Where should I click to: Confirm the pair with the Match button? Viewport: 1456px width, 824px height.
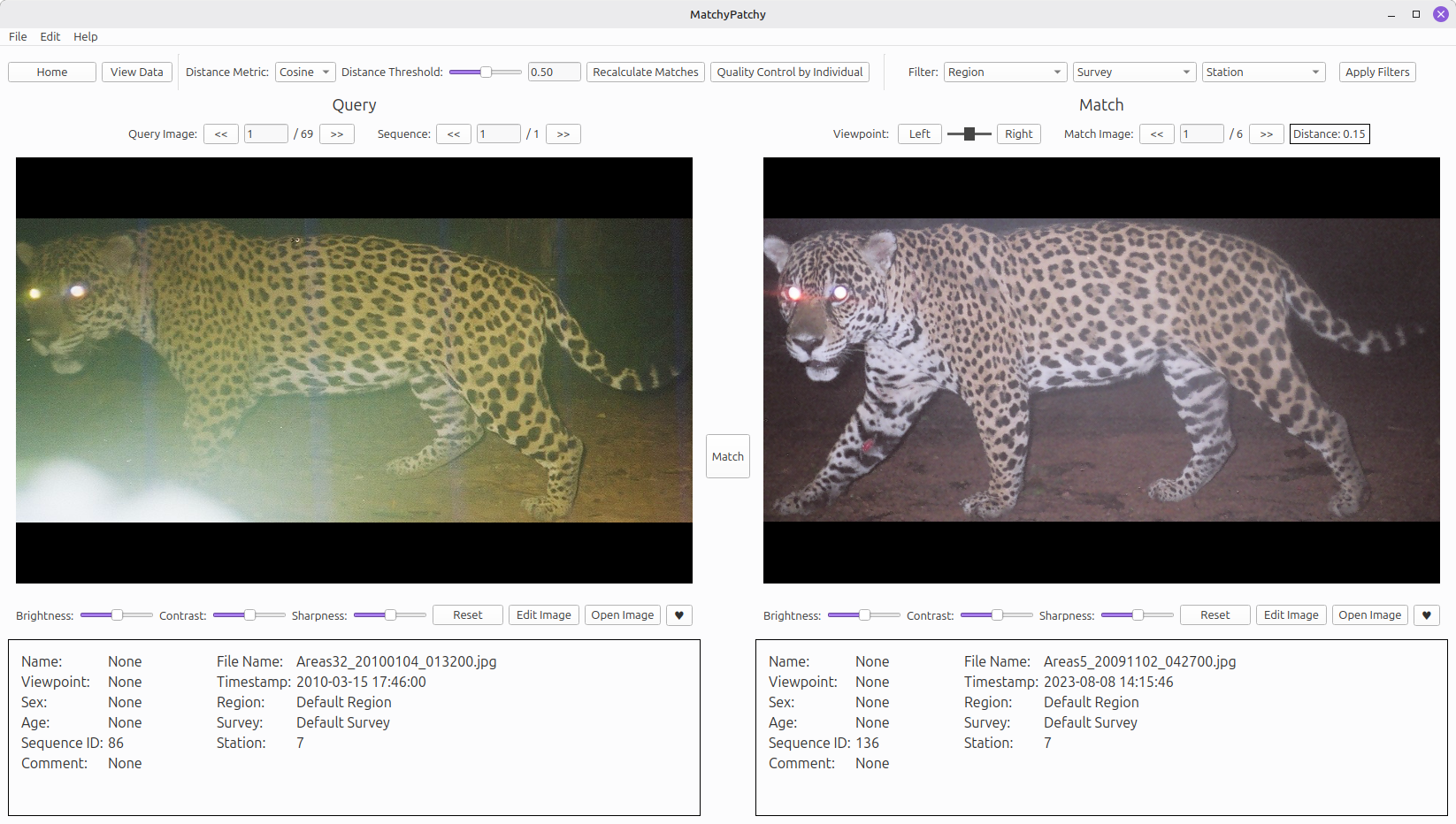click(728, 456)
